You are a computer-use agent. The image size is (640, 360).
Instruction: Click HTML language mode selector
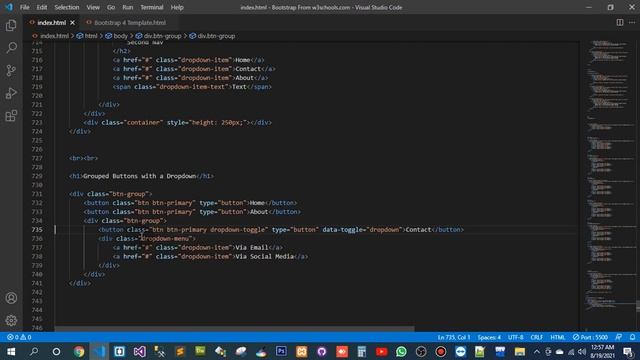558,337
